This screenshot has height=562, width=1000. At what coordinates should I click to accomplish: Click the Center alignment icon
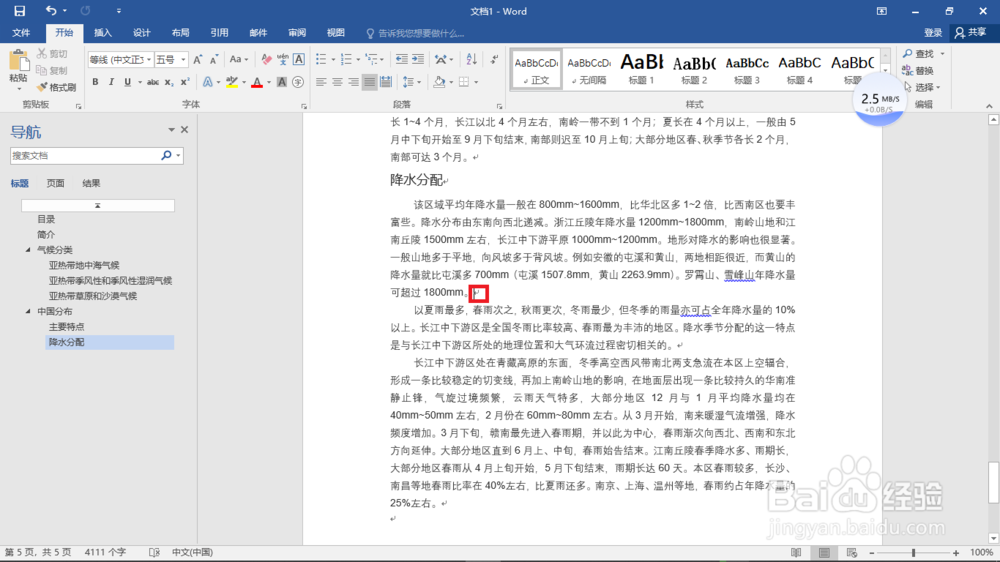[x=337, y=82]
